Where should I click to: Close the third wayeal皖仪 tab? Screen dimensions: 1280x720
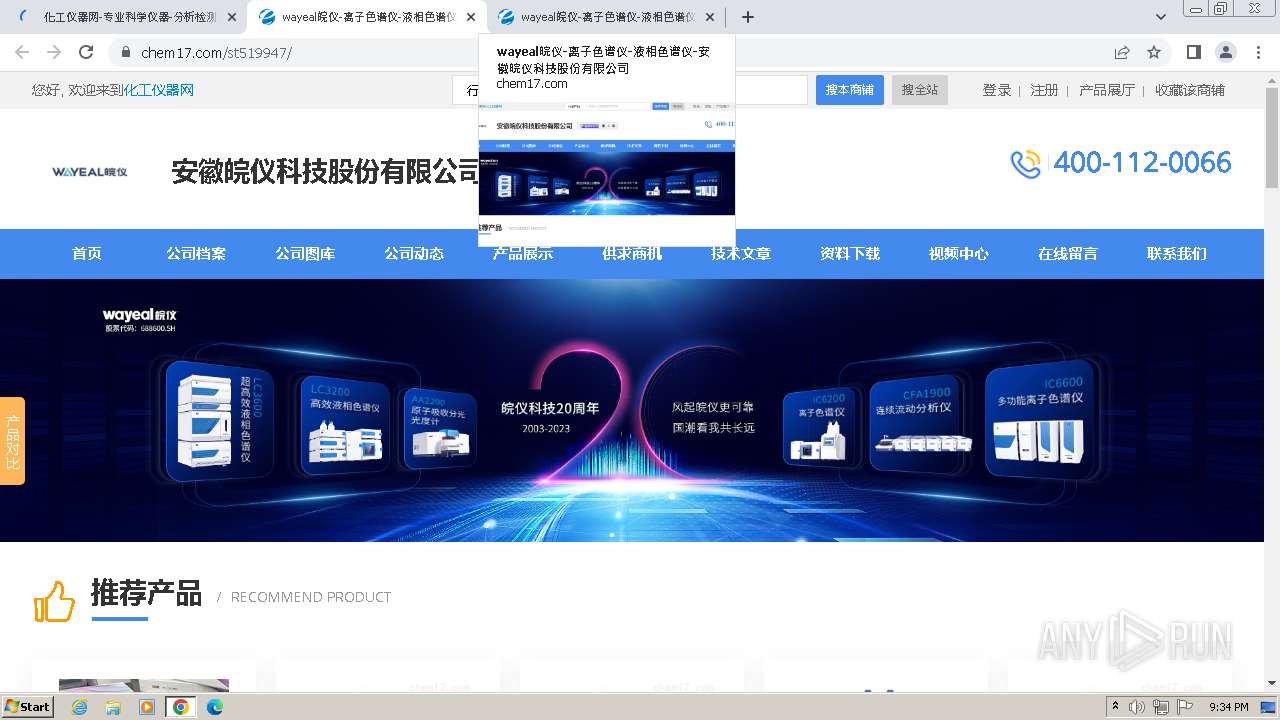(x=710, y=17)
